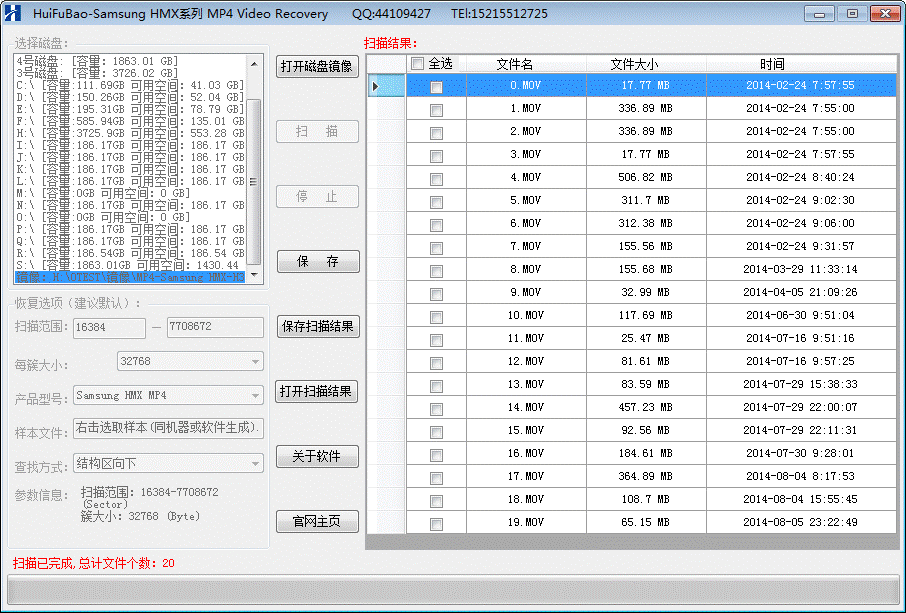Mark the 5.MOV row checkbox
This screenshot has height=613, width=906.
click(436, 202)
